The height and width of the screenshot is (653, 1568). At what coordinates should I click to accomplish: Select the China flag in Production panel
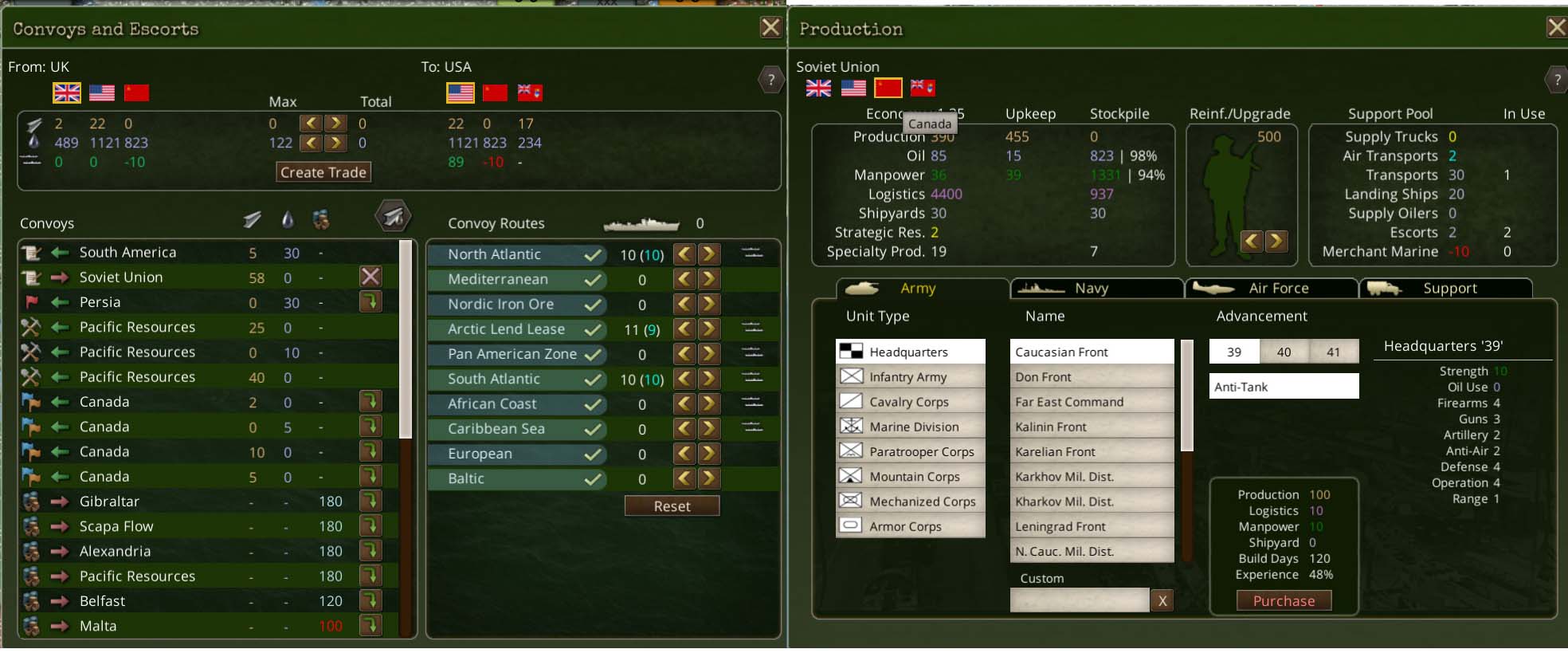888,88
